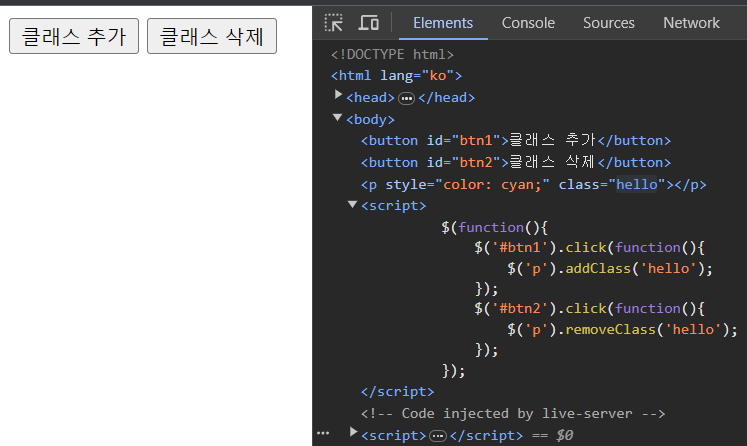Click the ellipsis badge inside last script tag
The image size is (747, 446).
[438, 436]
